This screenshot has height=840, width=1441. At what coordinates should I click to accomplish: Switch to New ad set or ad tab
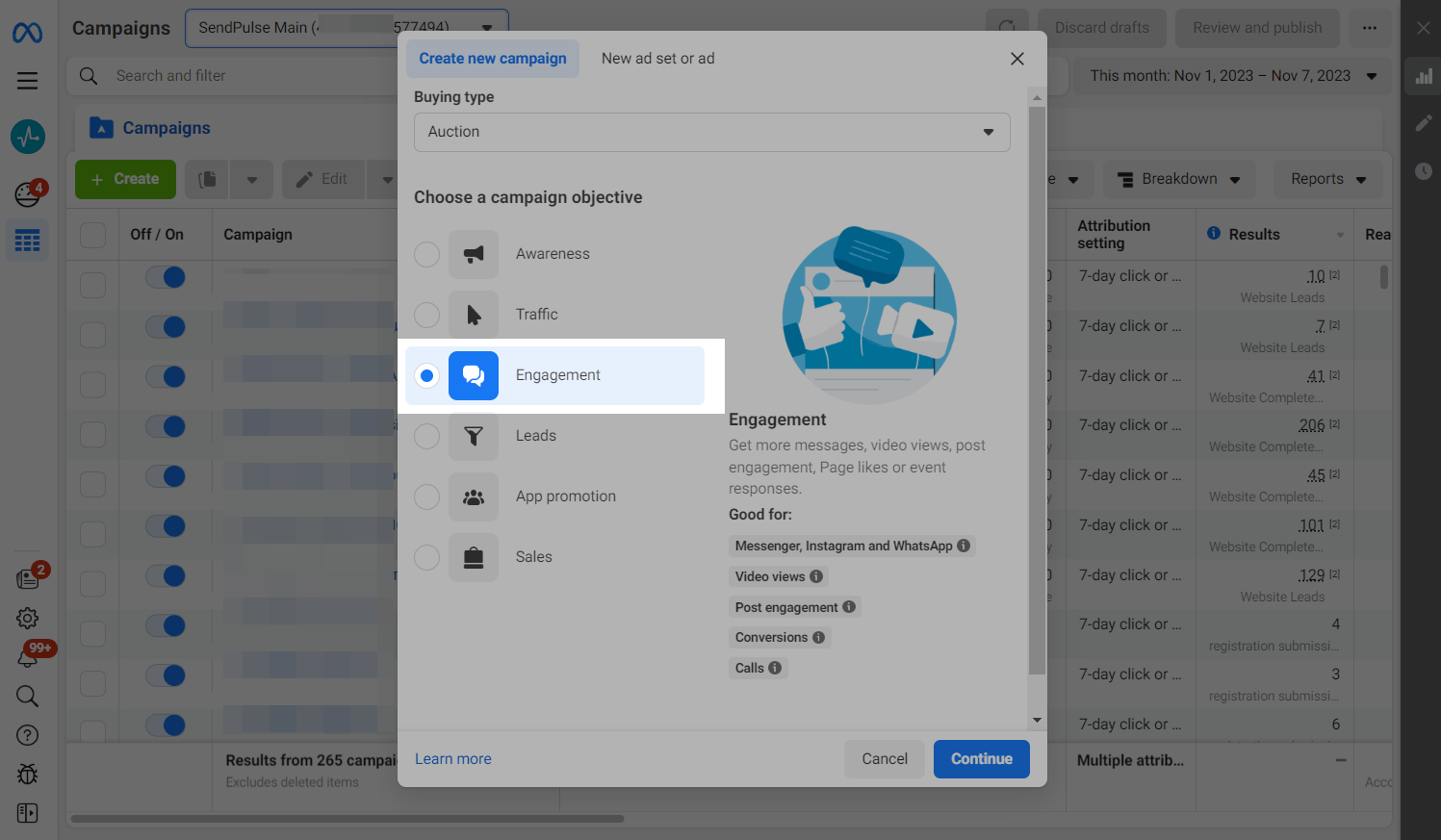[x=657, y=59]
